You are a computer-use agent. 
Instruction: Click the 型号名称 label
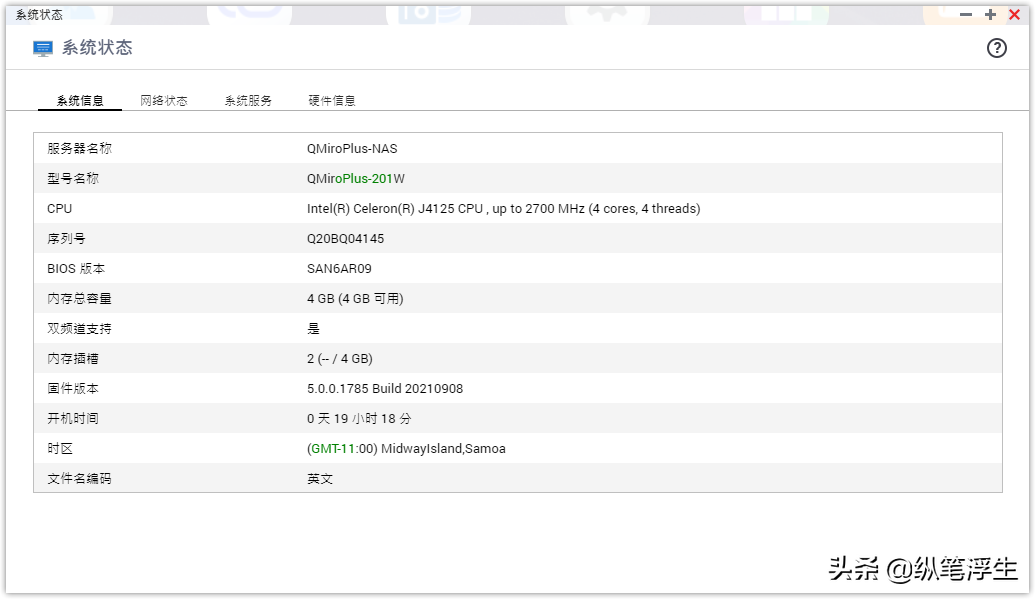tap(73, 178)
